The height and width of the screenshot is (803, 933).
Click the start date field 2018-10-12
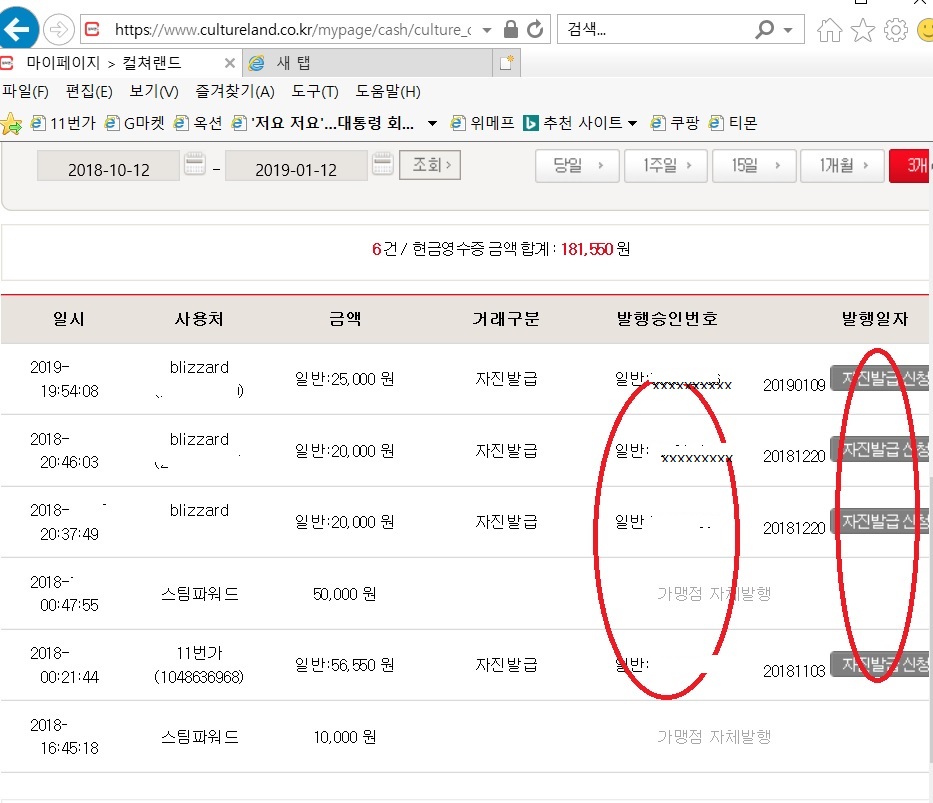tap(108, 166)
